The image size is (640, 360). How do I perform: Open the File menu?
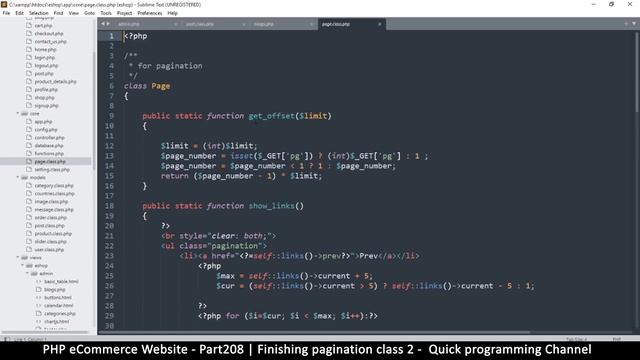coord(6,13)
